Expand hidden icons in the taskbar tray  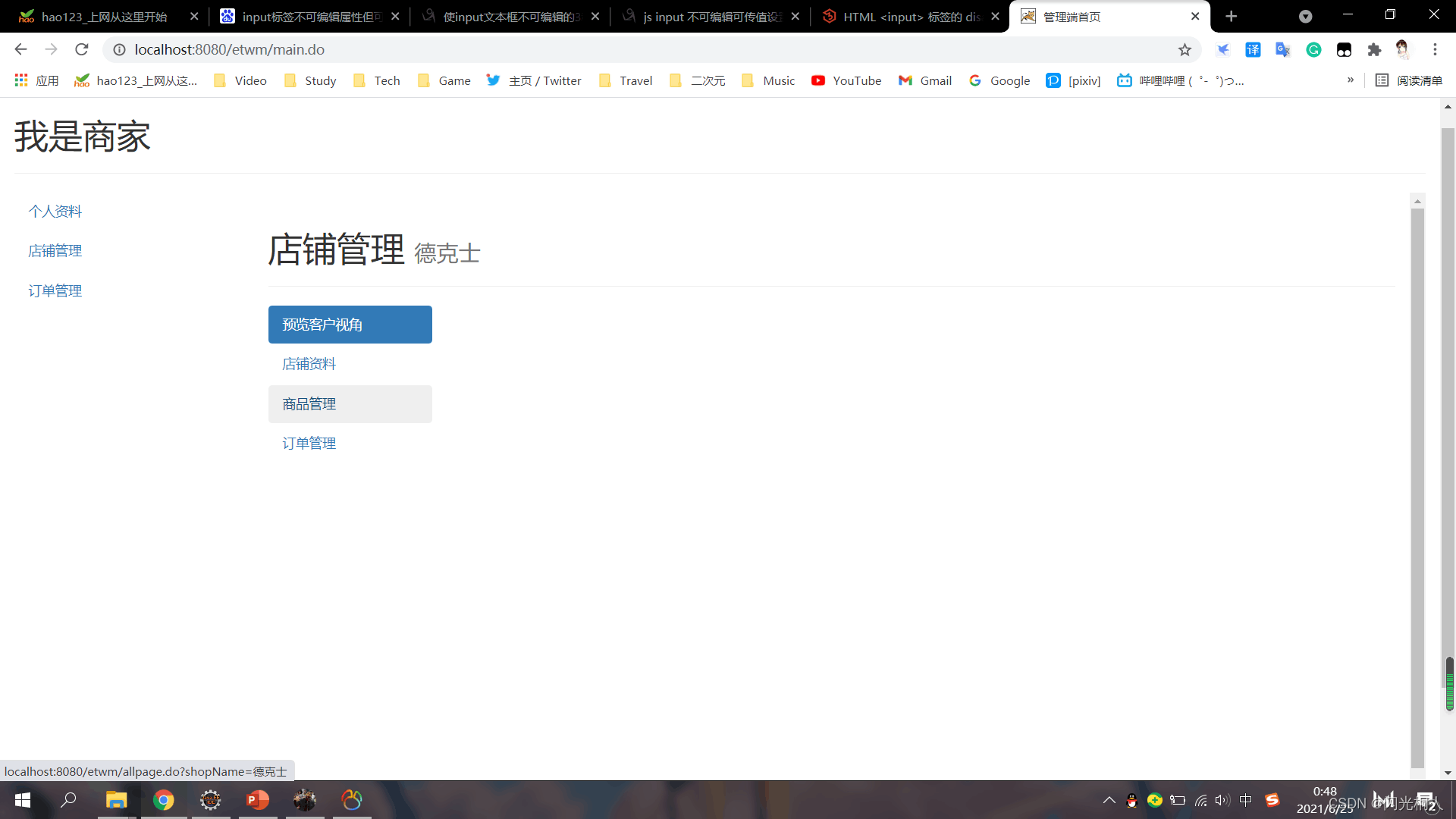1109,800
